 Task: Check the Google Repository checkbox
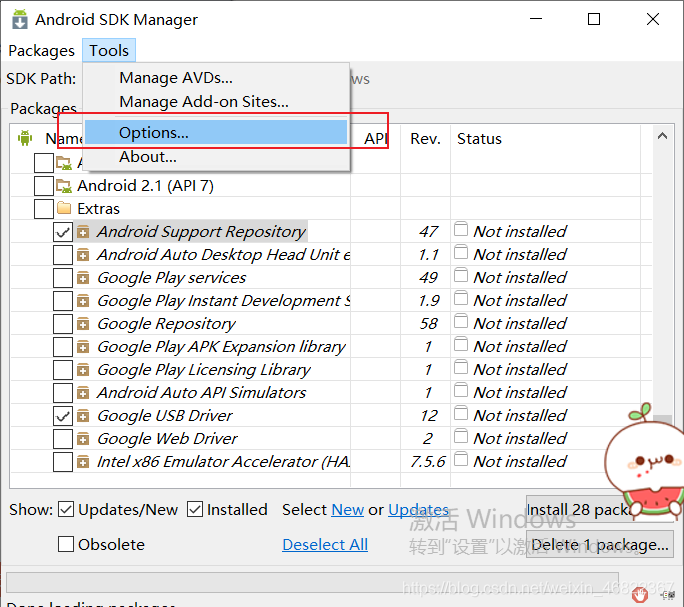point(63,324)
